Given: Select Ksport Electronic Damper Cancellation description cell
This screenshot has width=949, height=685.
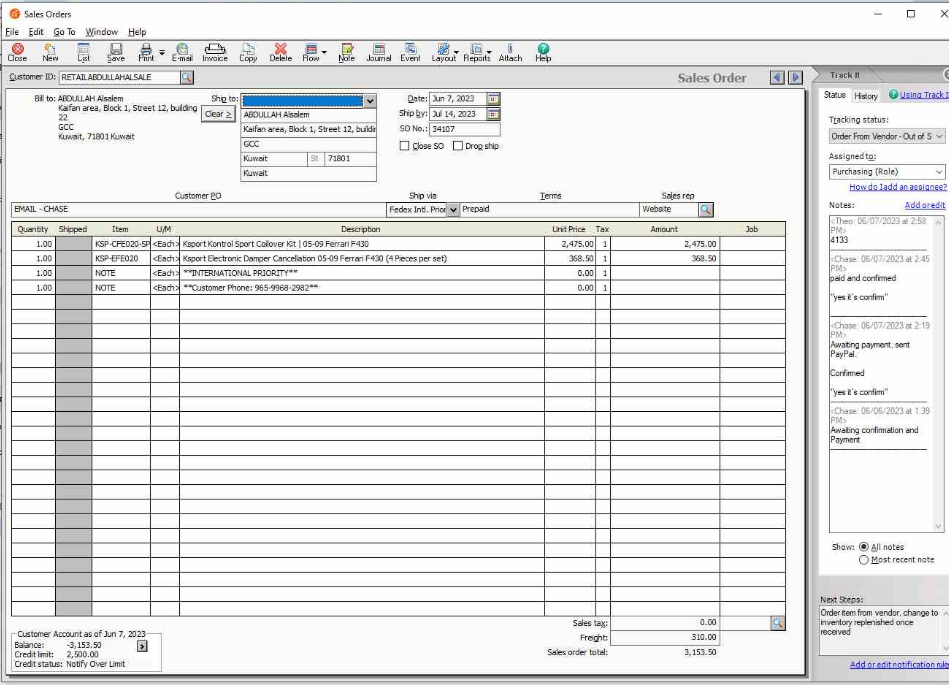Looking at the screenshot, I should pyautogui.click(x=362, y=258).
